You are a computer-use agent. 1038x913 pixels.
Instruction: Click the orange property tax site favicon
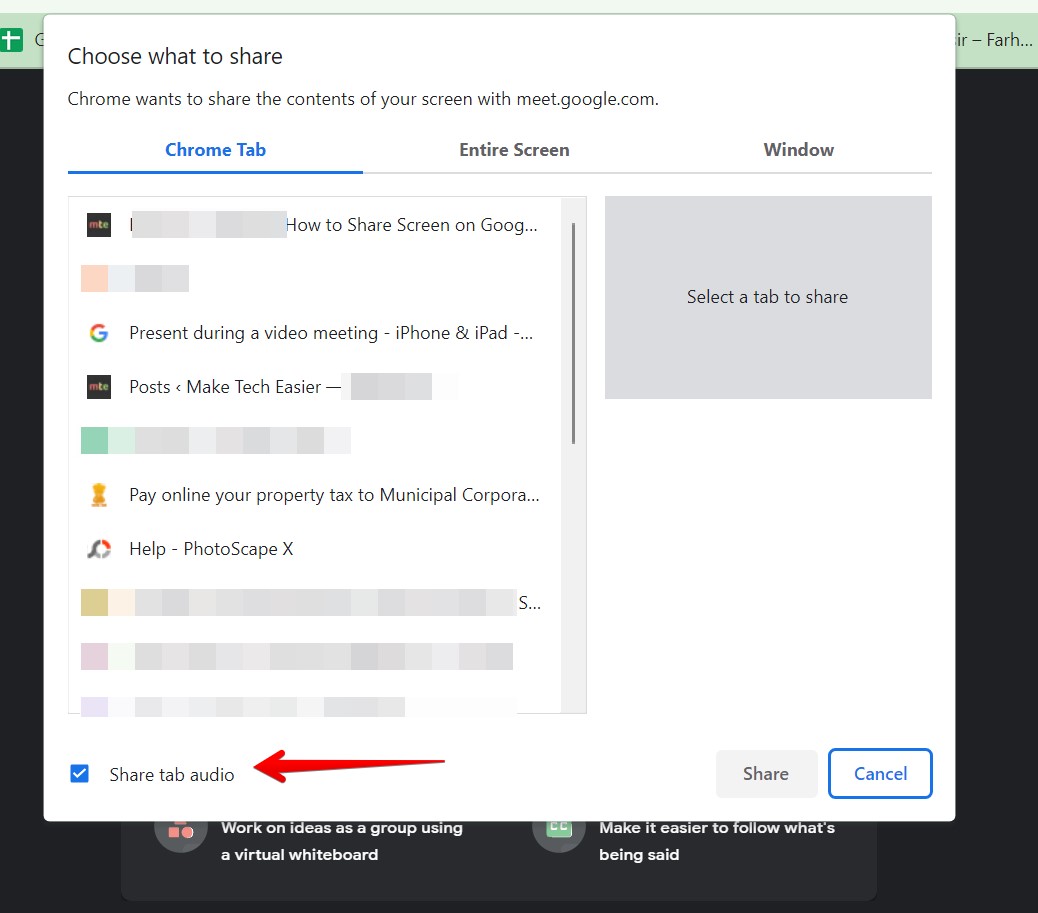[99, 494]
